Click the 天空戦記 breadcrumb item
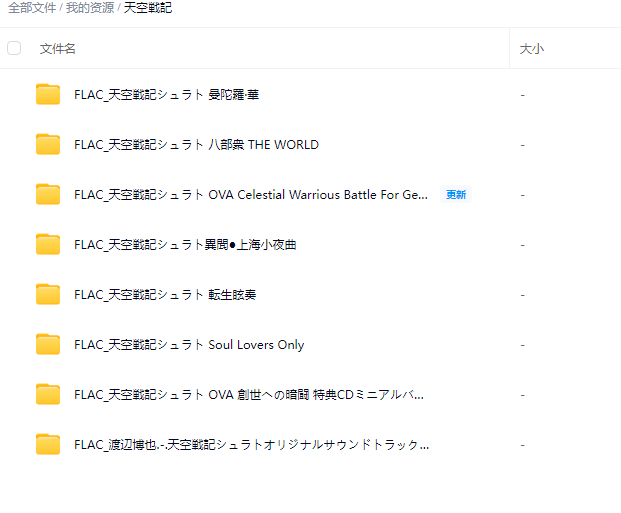The height and width of the screenshot is (513, 621). pyautogui.click(x=148, y=8)
